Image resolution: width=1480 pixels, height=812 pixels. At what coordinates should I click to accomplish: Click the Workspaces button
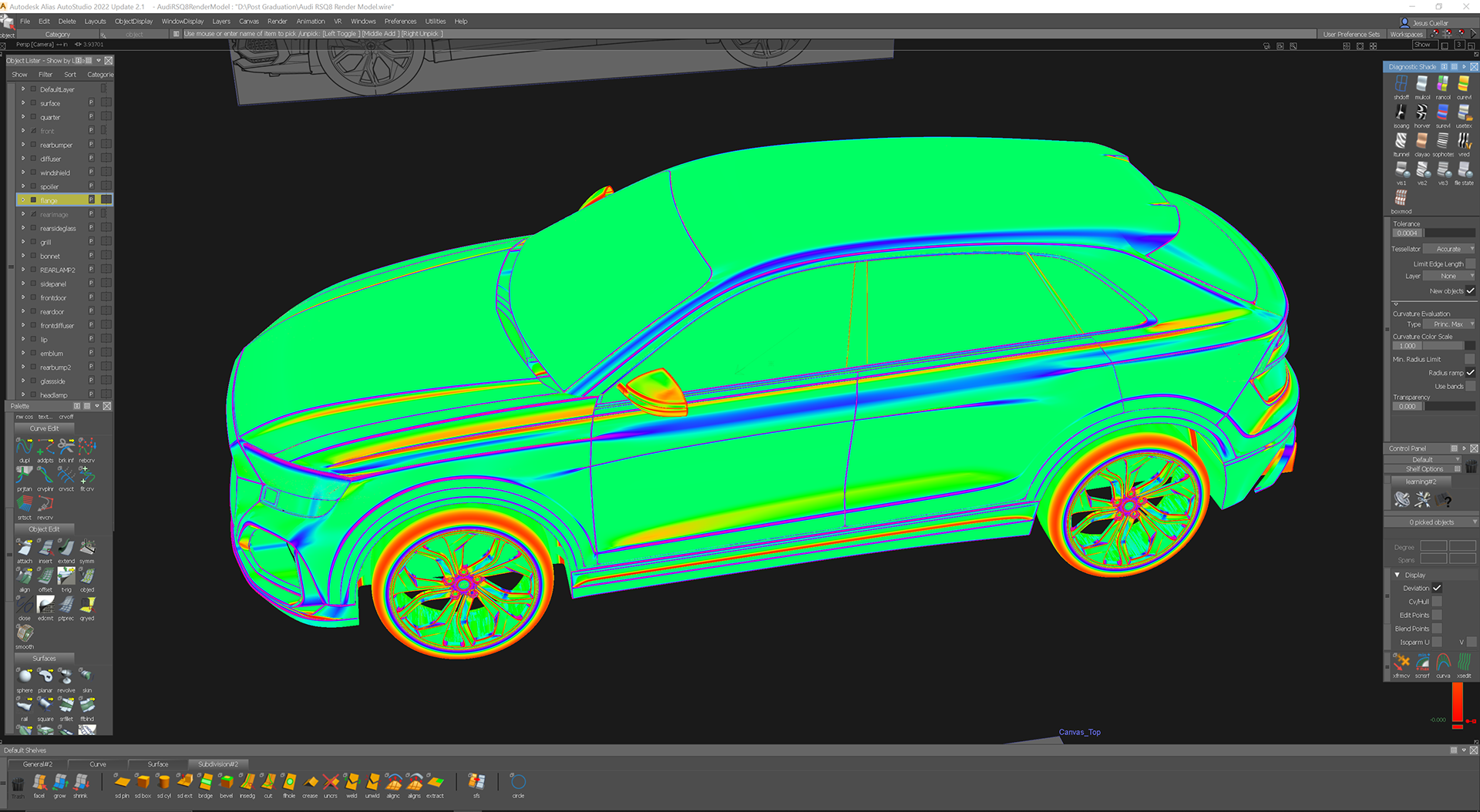click(1407, 34)
